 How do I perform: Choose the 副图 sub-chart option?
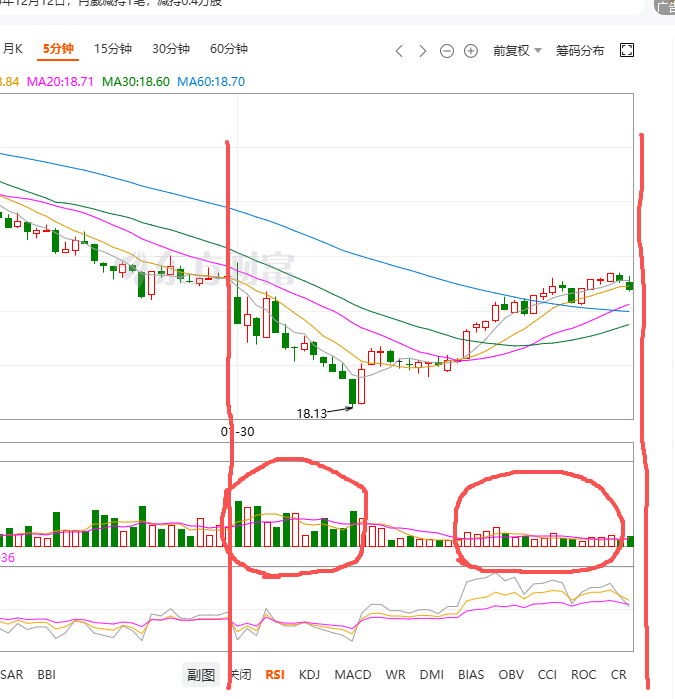201,674
